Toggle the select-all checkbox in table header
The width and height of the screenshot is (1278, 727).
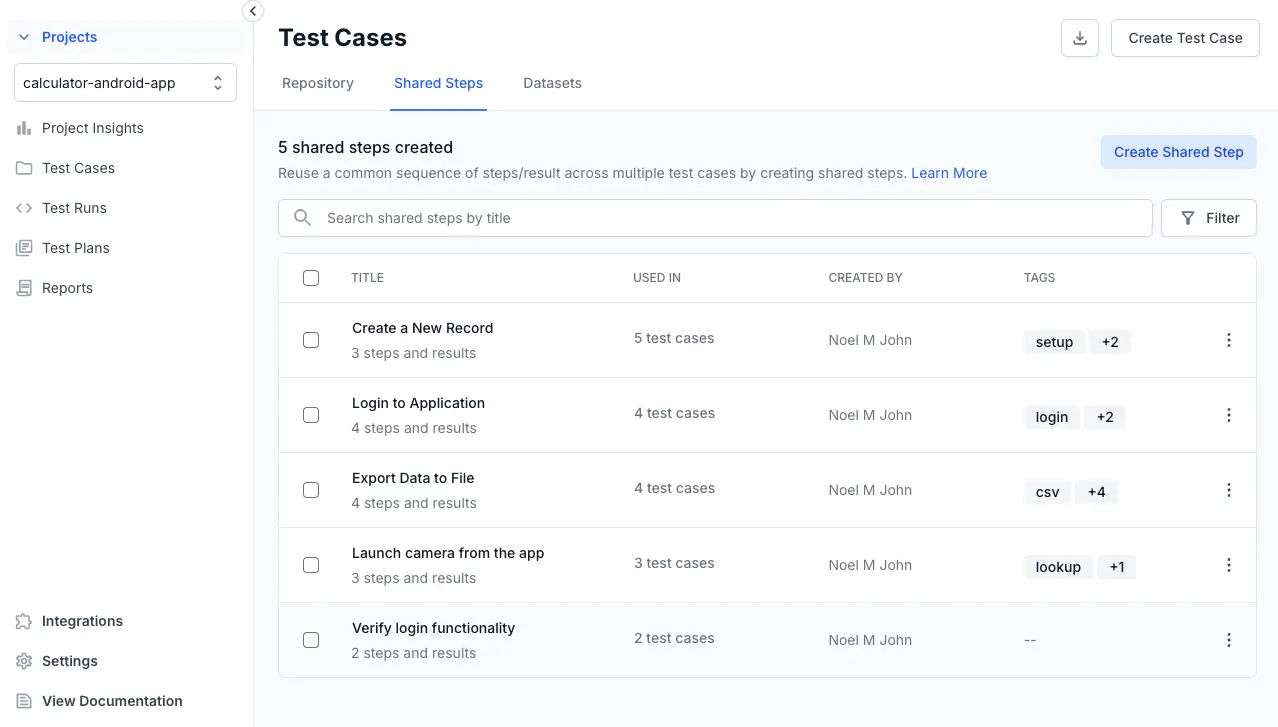click(x=311, y=278)
